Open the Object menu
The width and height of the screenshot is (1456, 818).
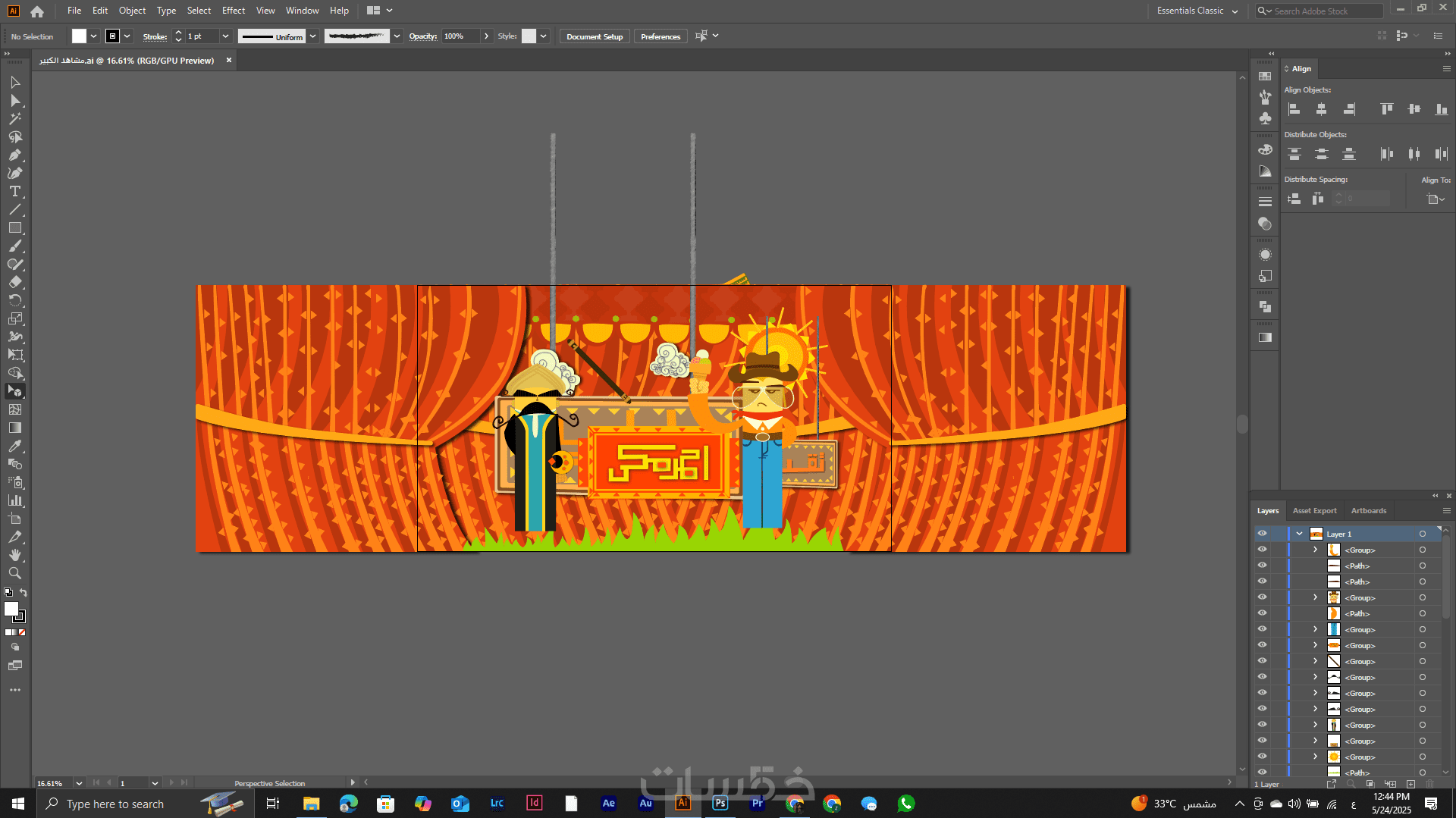[x=132, y=11]
